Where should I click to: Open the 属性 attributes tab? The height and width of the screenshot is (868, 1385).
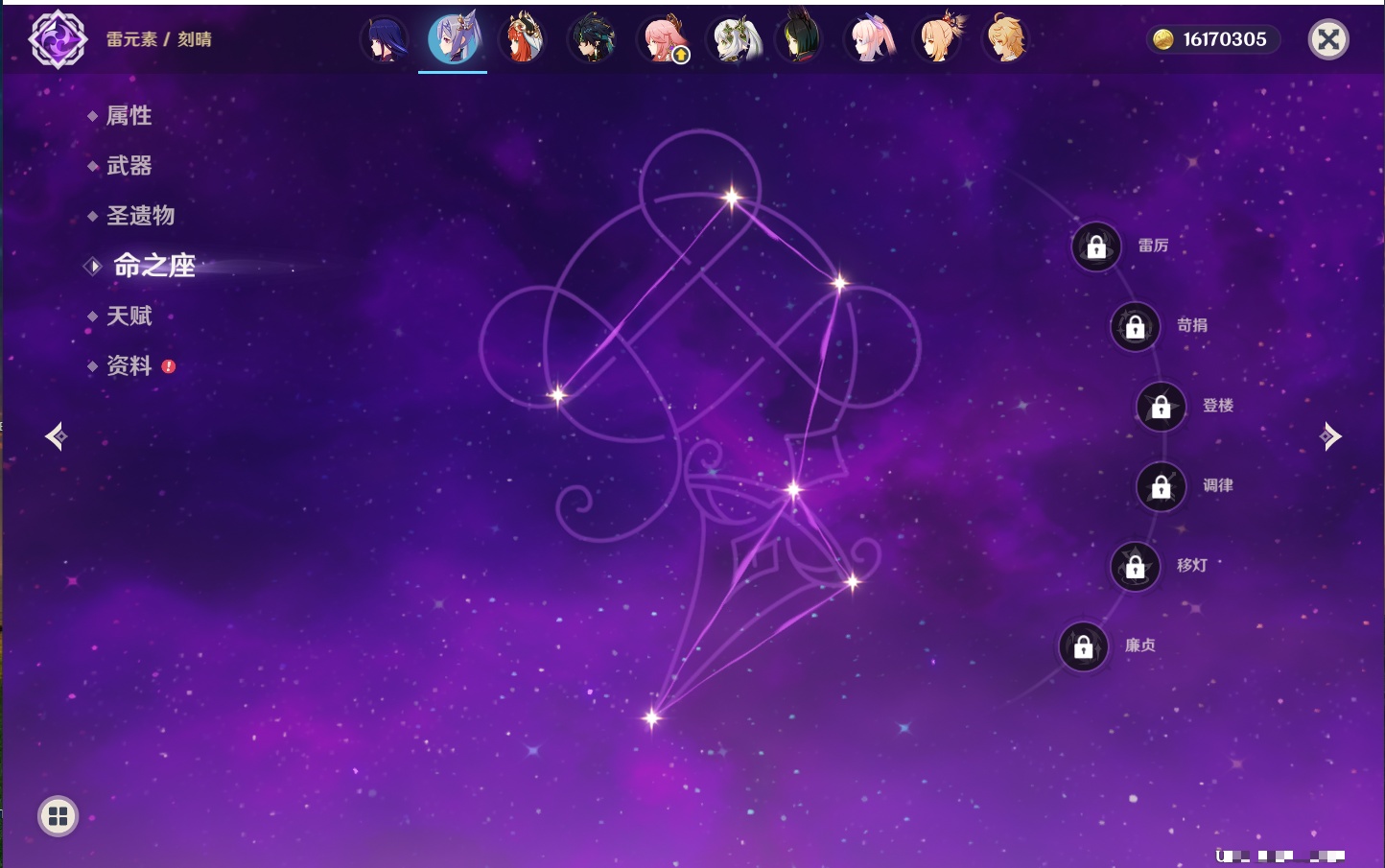(x=129, y=116)
